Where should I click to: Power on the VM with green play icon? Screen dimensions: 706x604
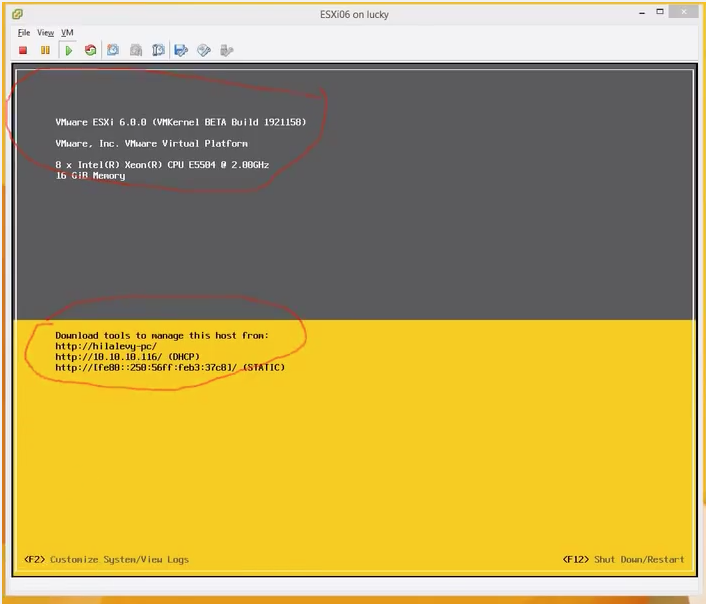68,50
